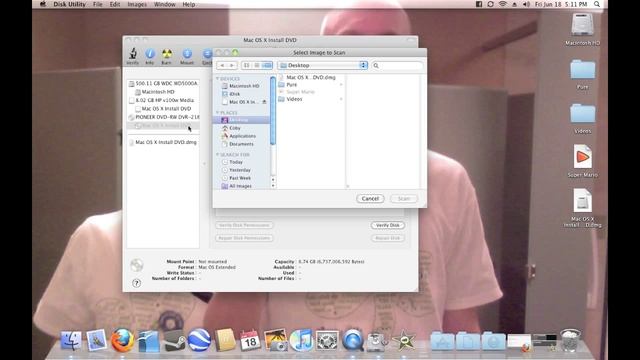
Task: Open Finder from the Dock
Action: [71, 340]
